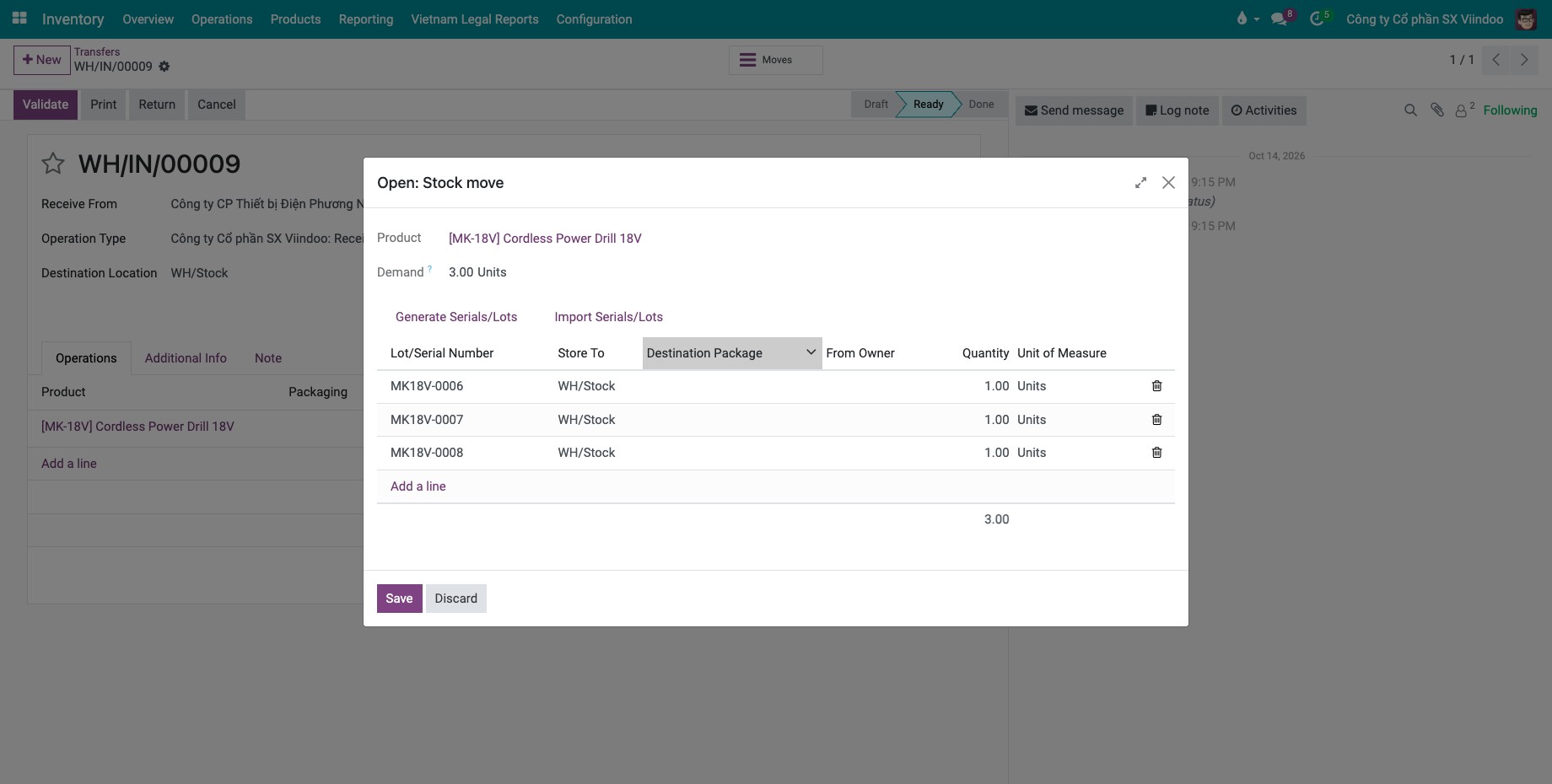
Task: Open the conversations messages icon
Action: [1280, 19]
